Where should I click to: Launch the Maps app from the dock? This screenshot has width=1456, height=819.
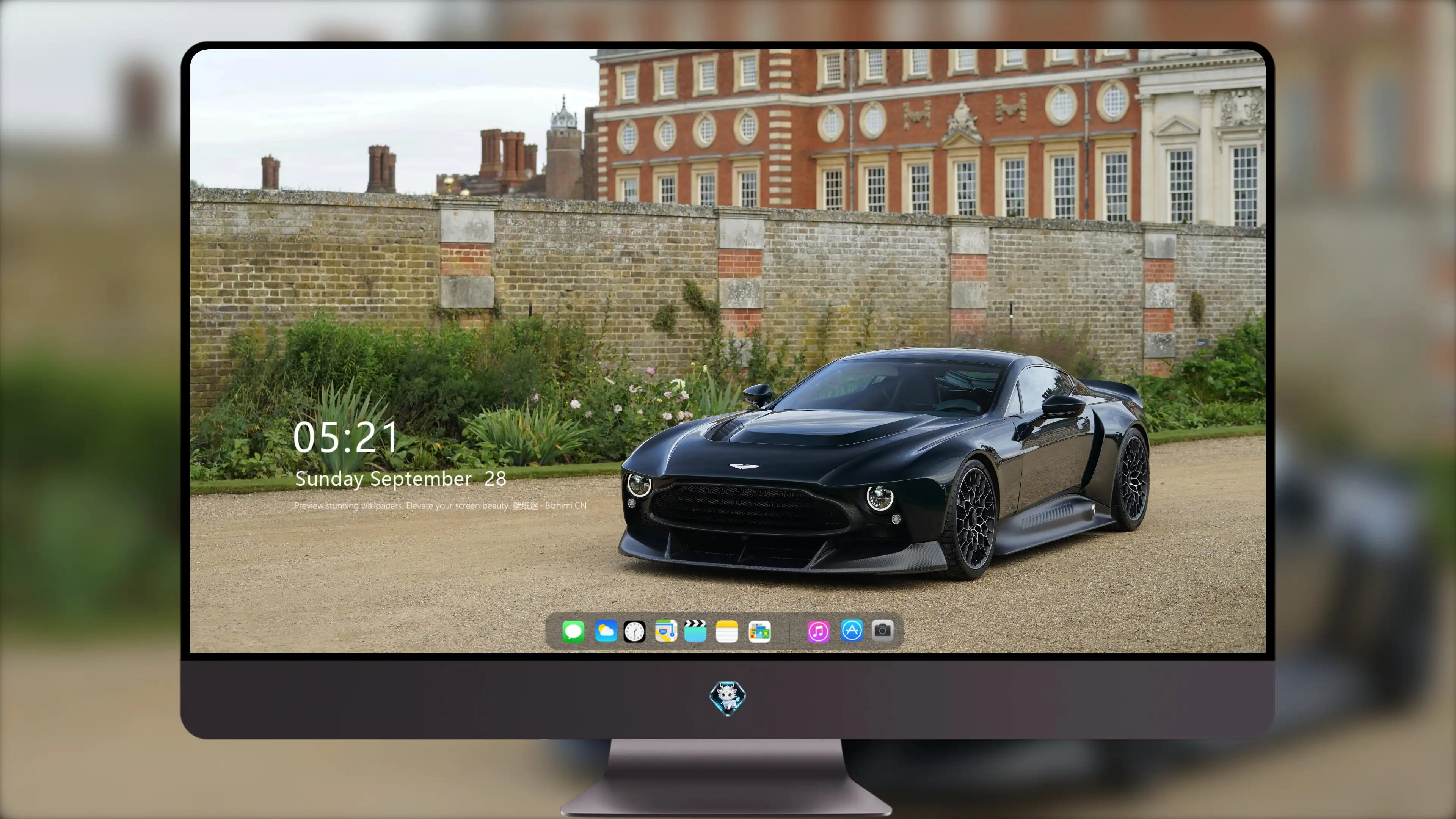666,631
